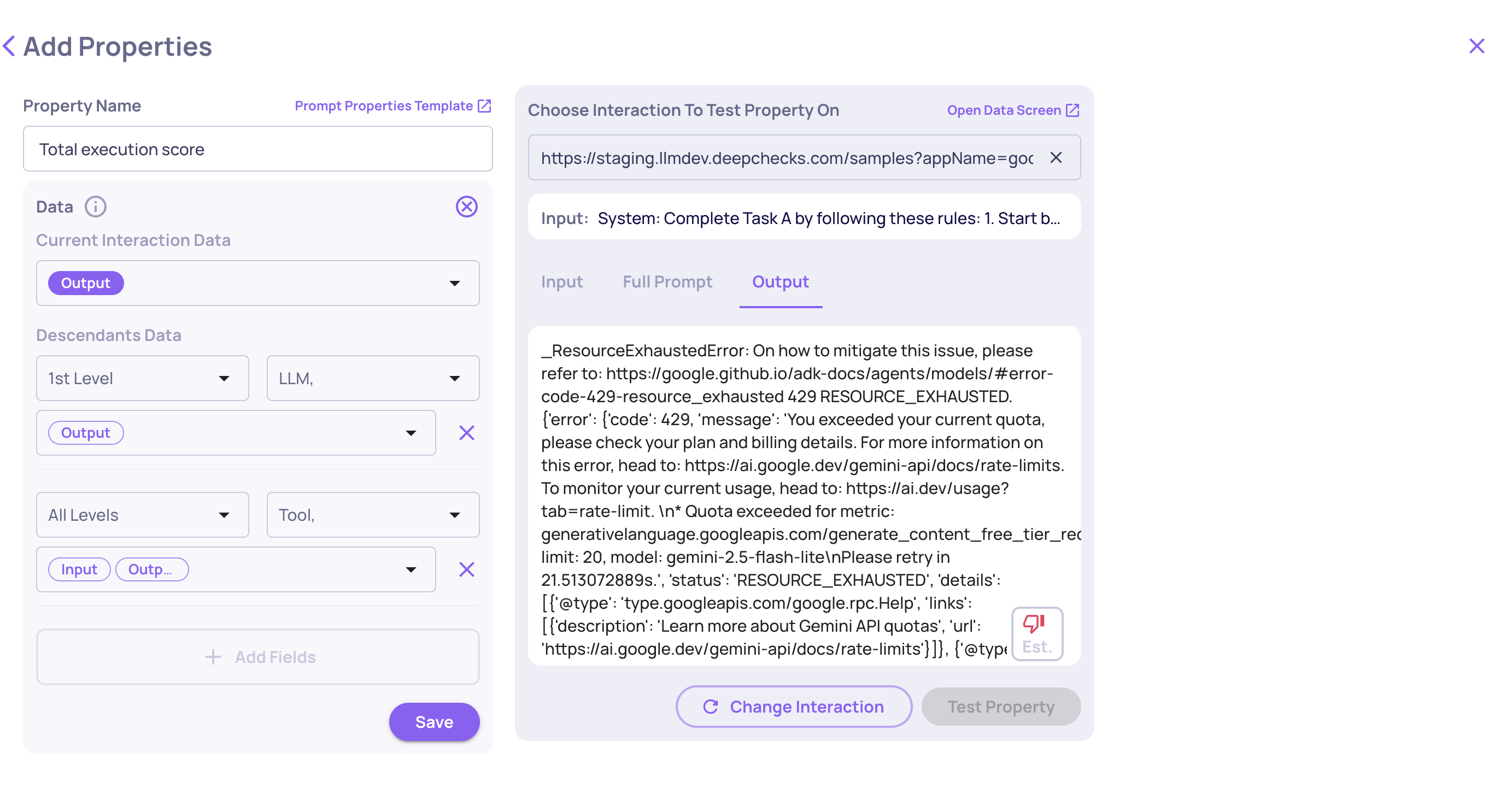Clear the interaction URL with X icon
The height and width of the screenshot is (788, 1512).
pyautogui.click(x=1056, y=158)
